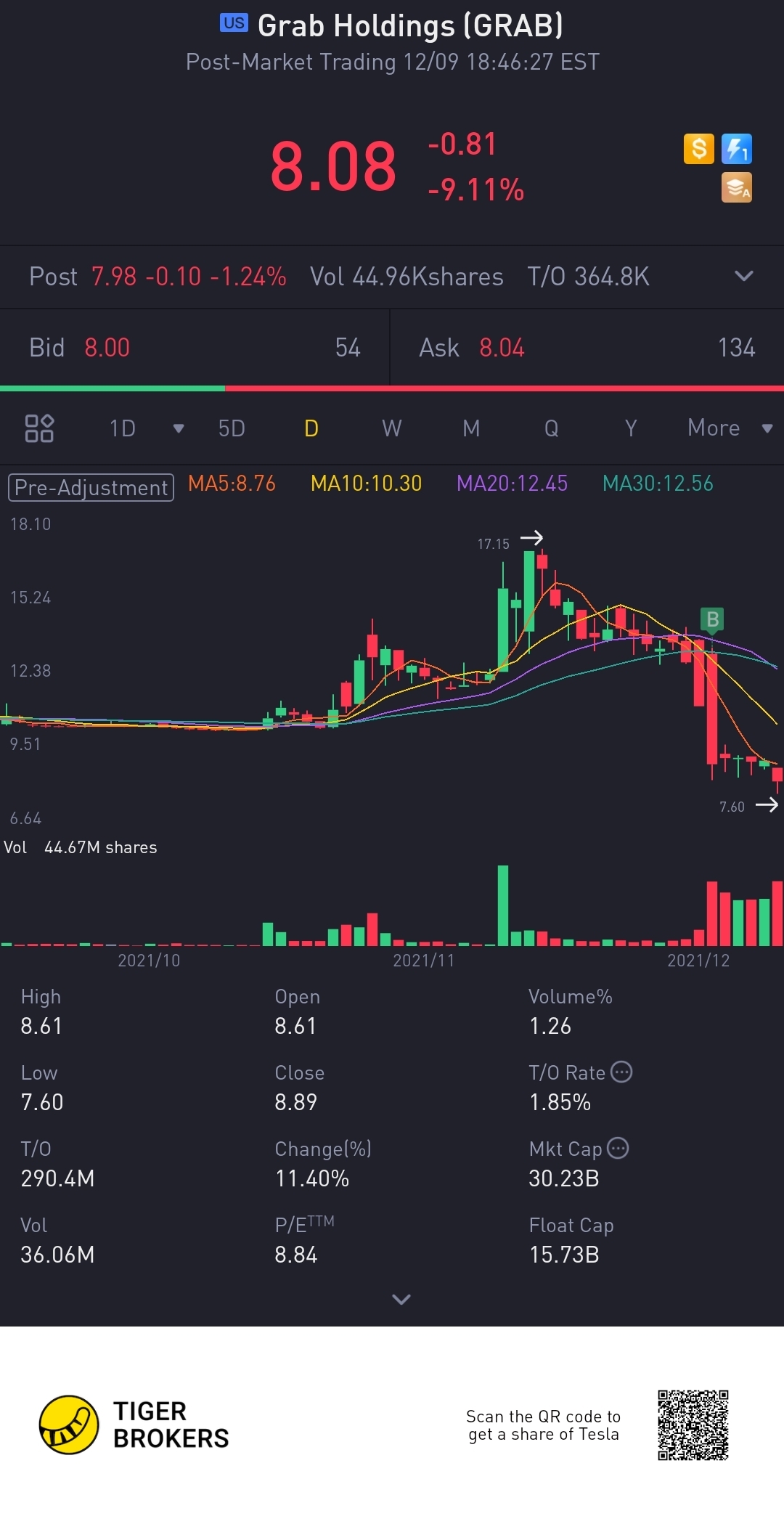Tap the MA10:10.30 indicator label
784x1524 pixels.
pos(366,484)
